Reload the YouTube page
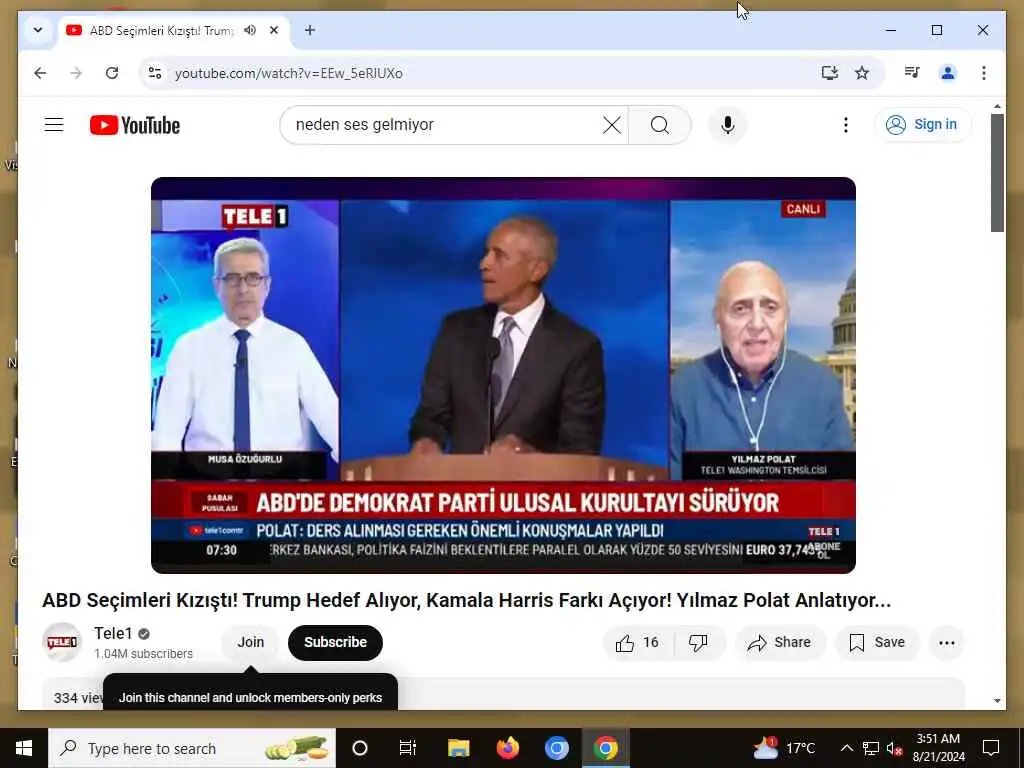 point(112,73)
